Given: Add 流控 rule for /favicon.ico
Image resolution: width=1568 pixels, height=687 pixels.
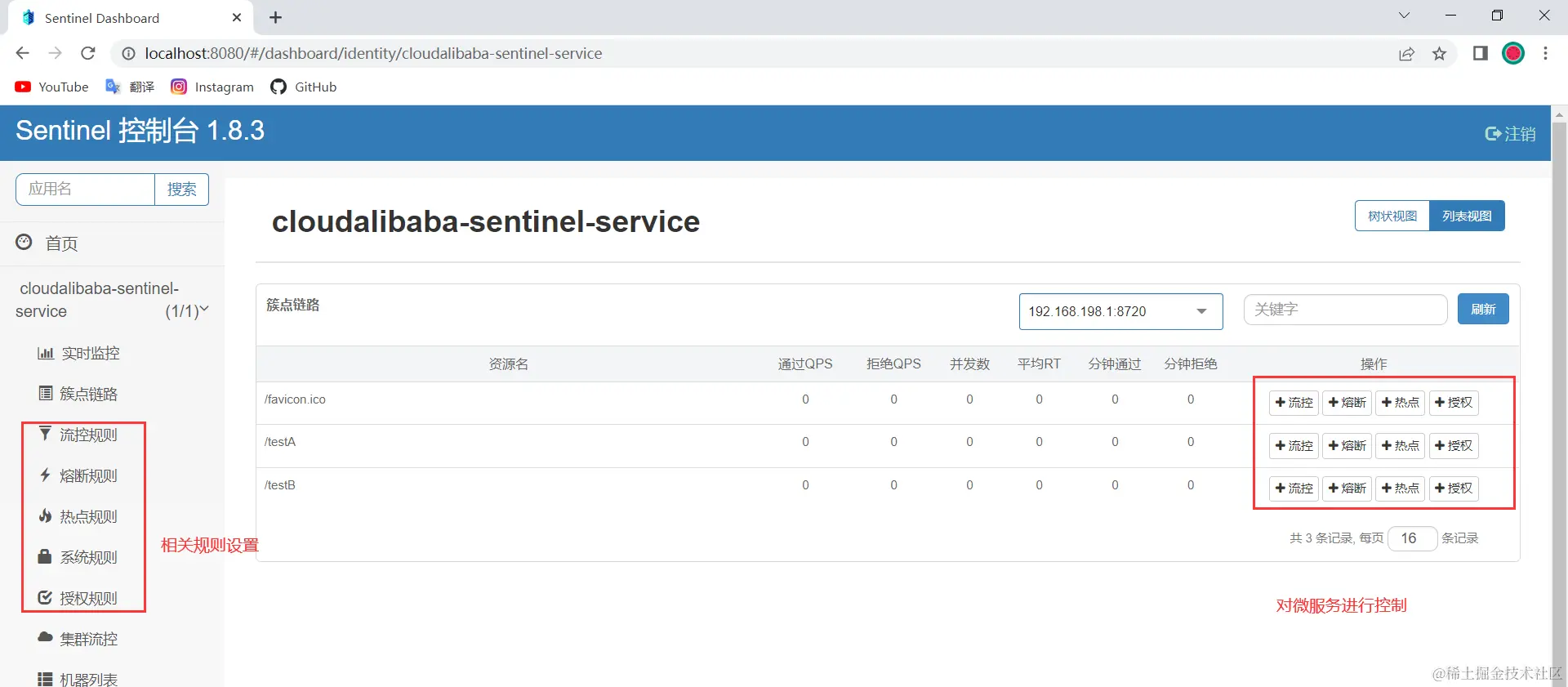Looking at the screenshot, I should click(x=1294, y=403).
